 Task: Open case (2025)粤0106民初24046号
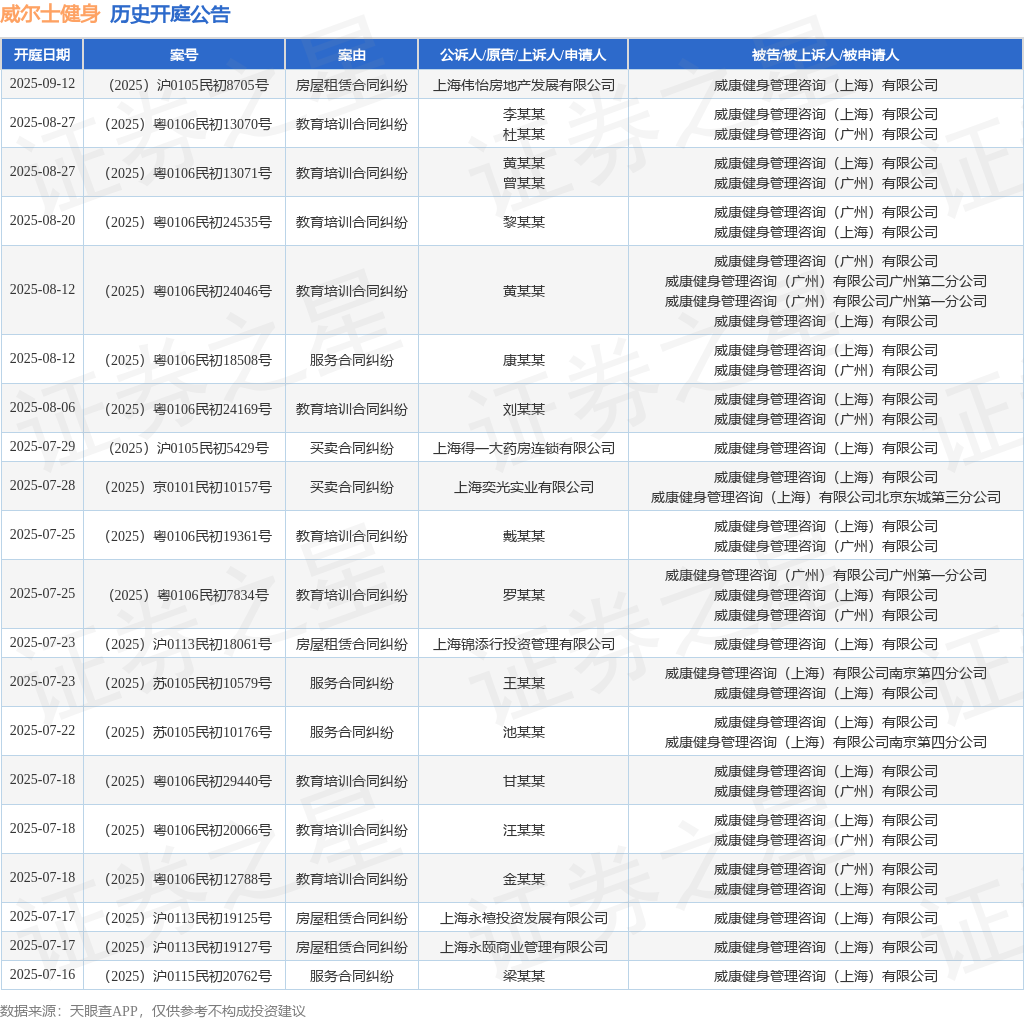[x=184, y=291]
